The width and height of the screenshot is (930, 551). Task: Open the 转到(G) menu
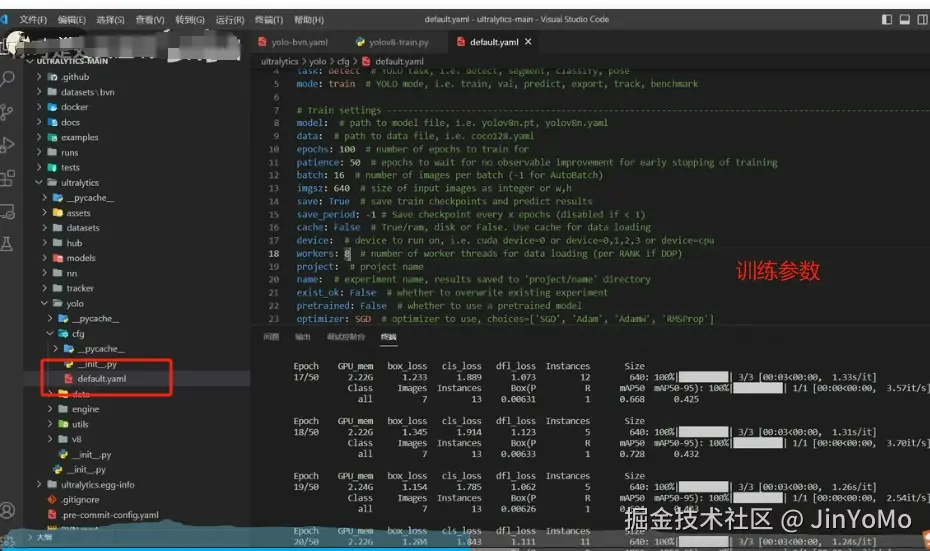190,20
